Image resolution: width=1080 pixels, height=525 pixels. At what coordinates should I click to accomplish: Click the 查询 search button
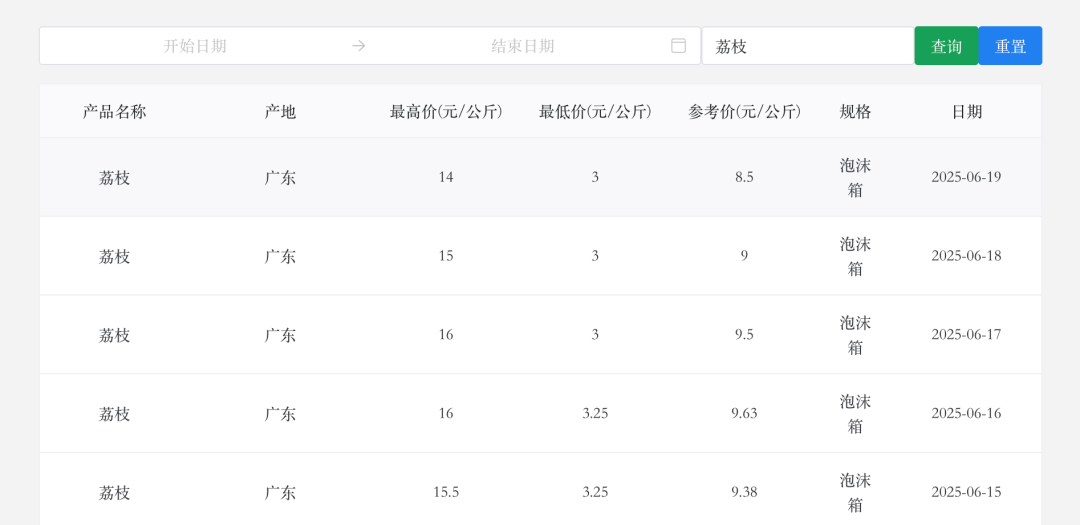946,46
